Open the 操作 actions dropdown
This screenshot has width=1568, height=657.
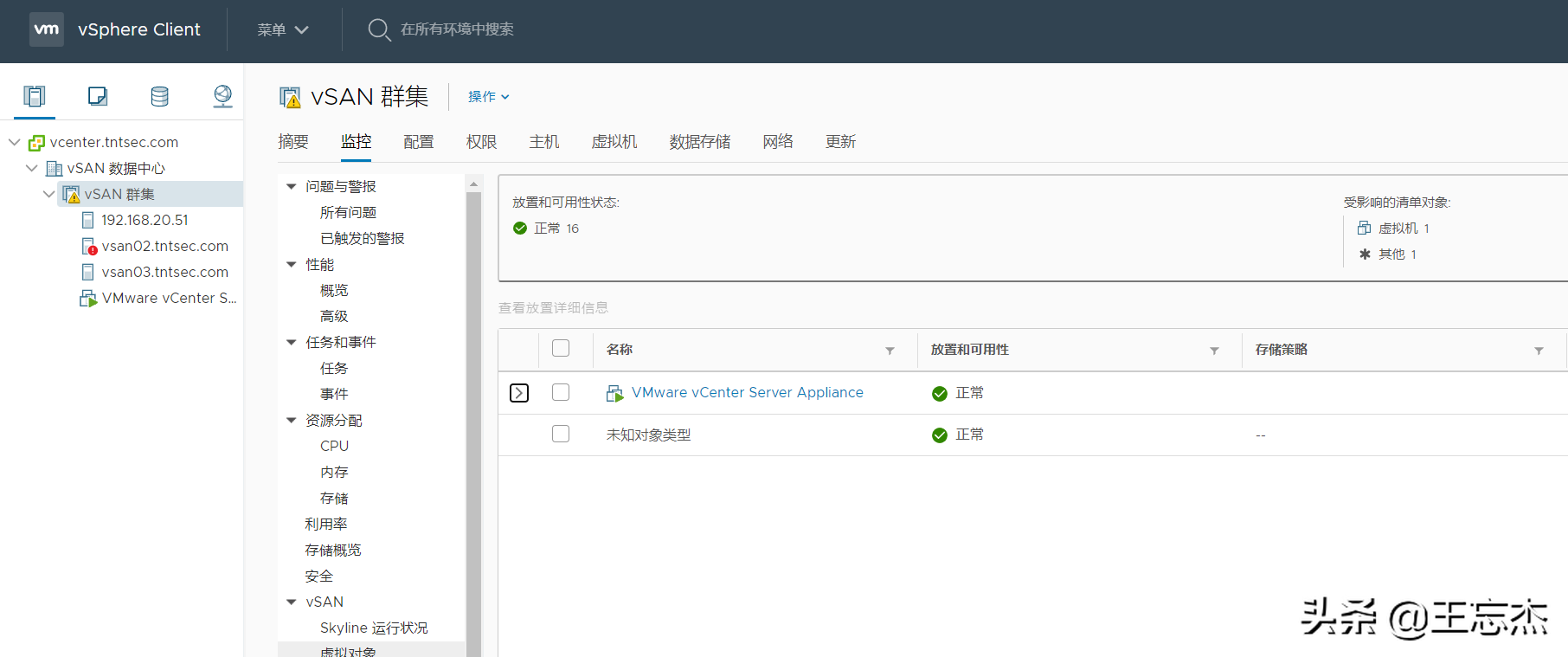489,97
